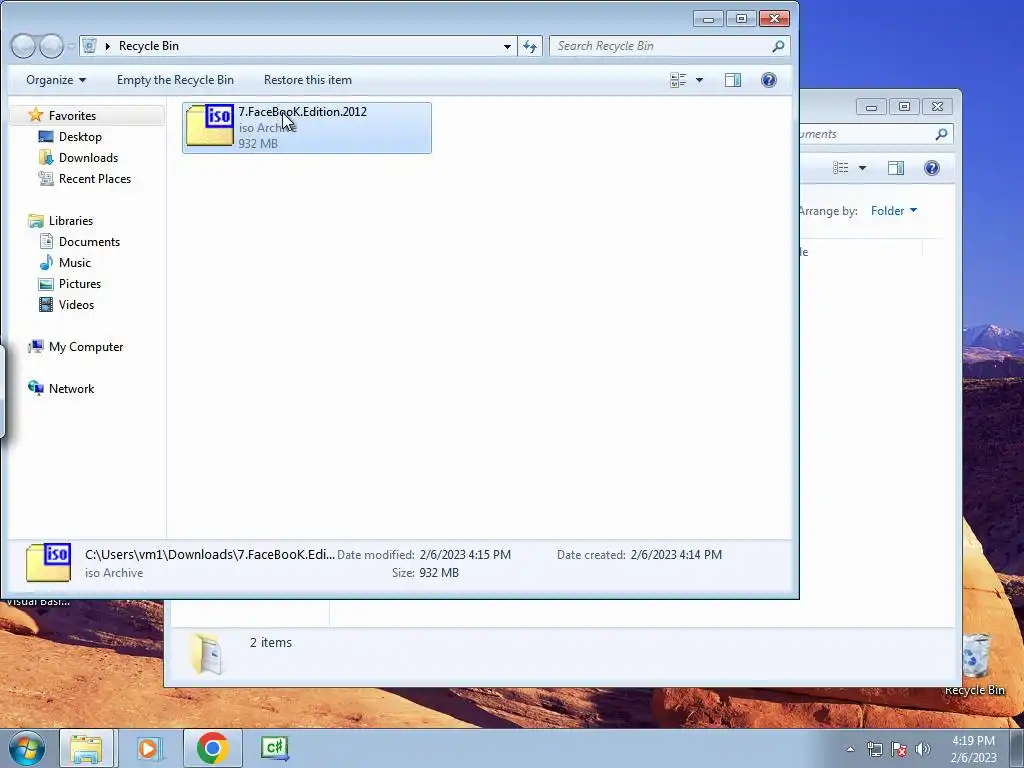Open the Videos library
The image size is (1024, 768).
click(76, 304)
